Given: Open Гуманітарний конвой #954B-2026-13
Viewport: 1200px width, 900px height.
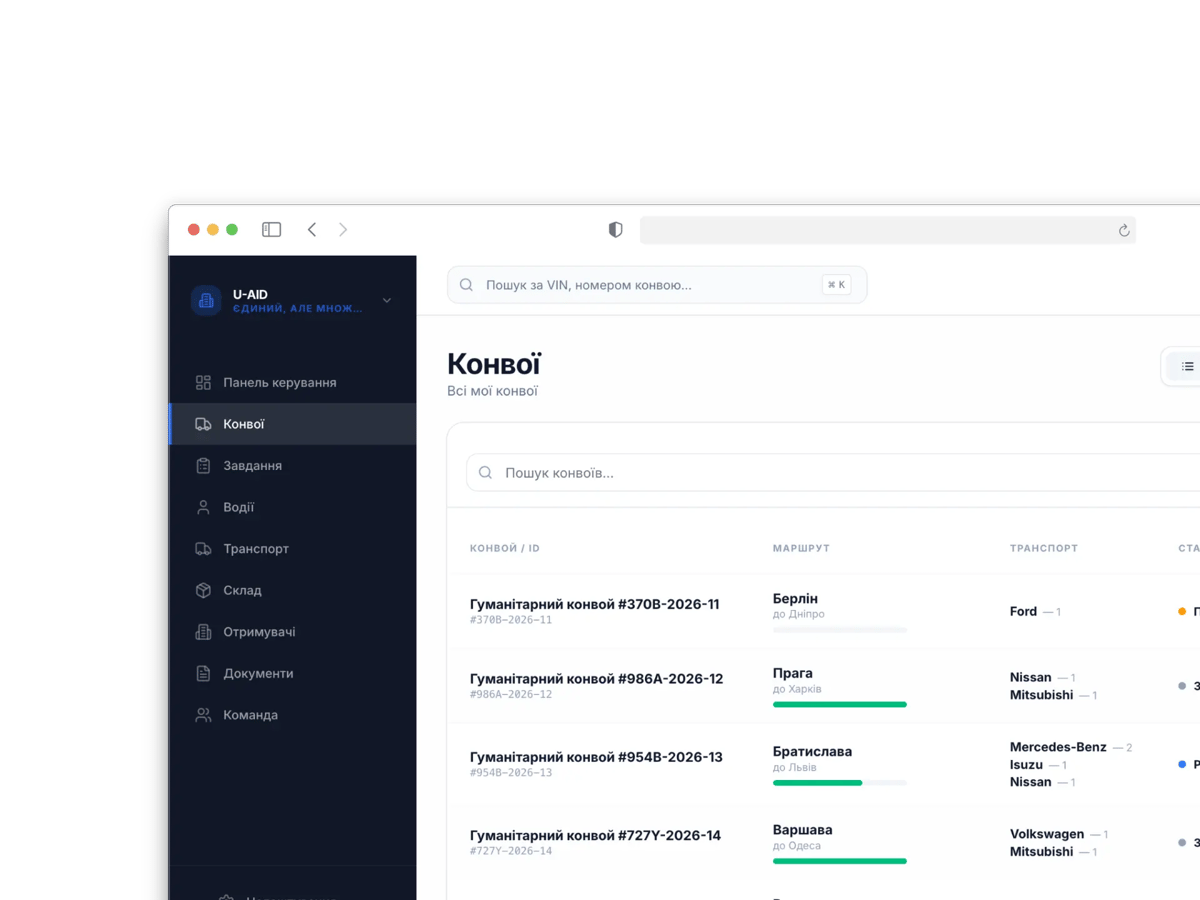Looking at the screenshot, I should point(596,757).
